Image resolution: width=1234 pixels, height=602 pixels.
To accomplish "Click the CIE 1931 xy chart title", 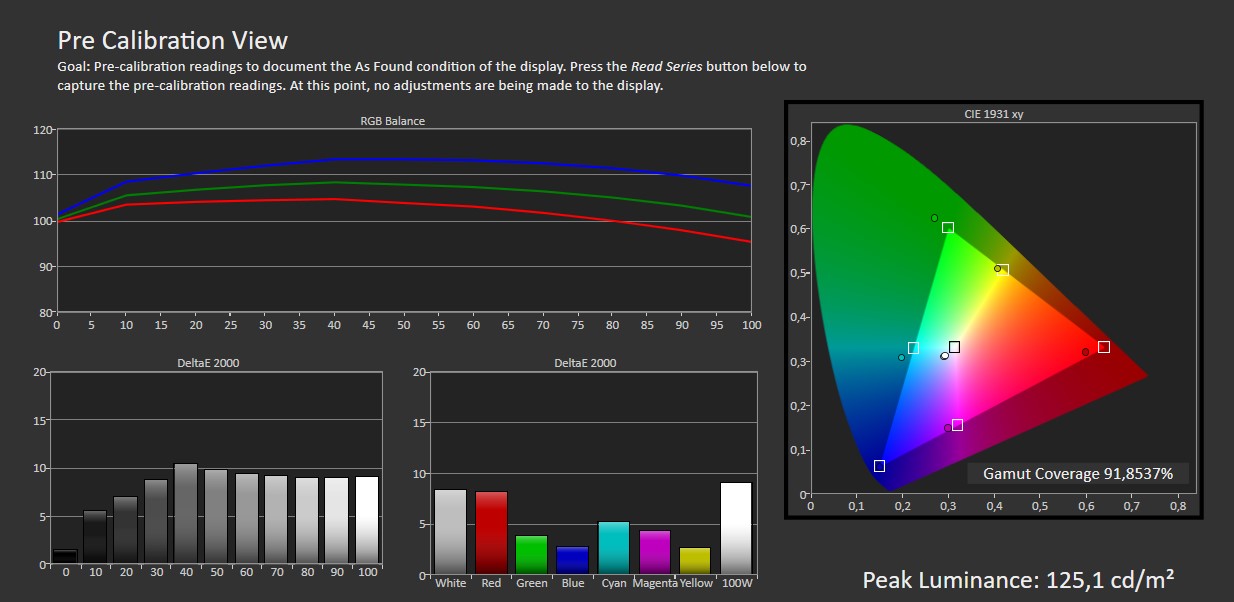I will click(x=993, y=114).
